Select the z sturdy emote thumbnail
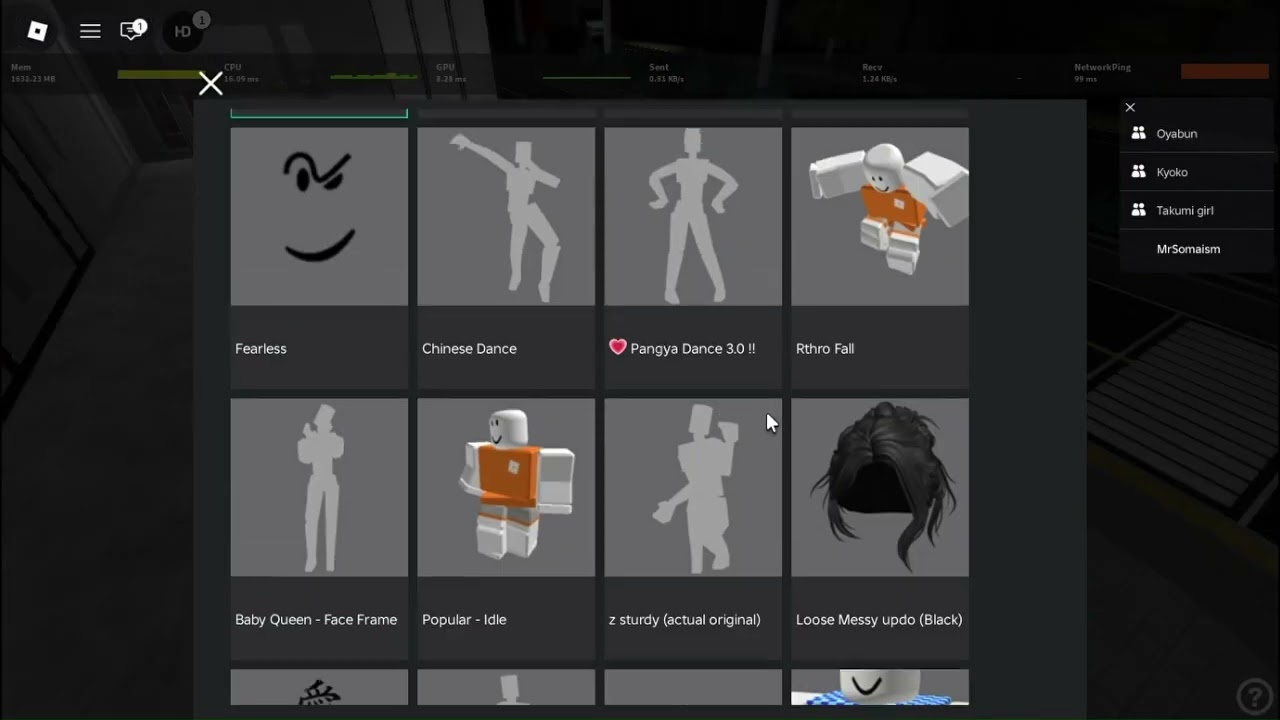This screenshot has width=1280, height=720. 693,487
